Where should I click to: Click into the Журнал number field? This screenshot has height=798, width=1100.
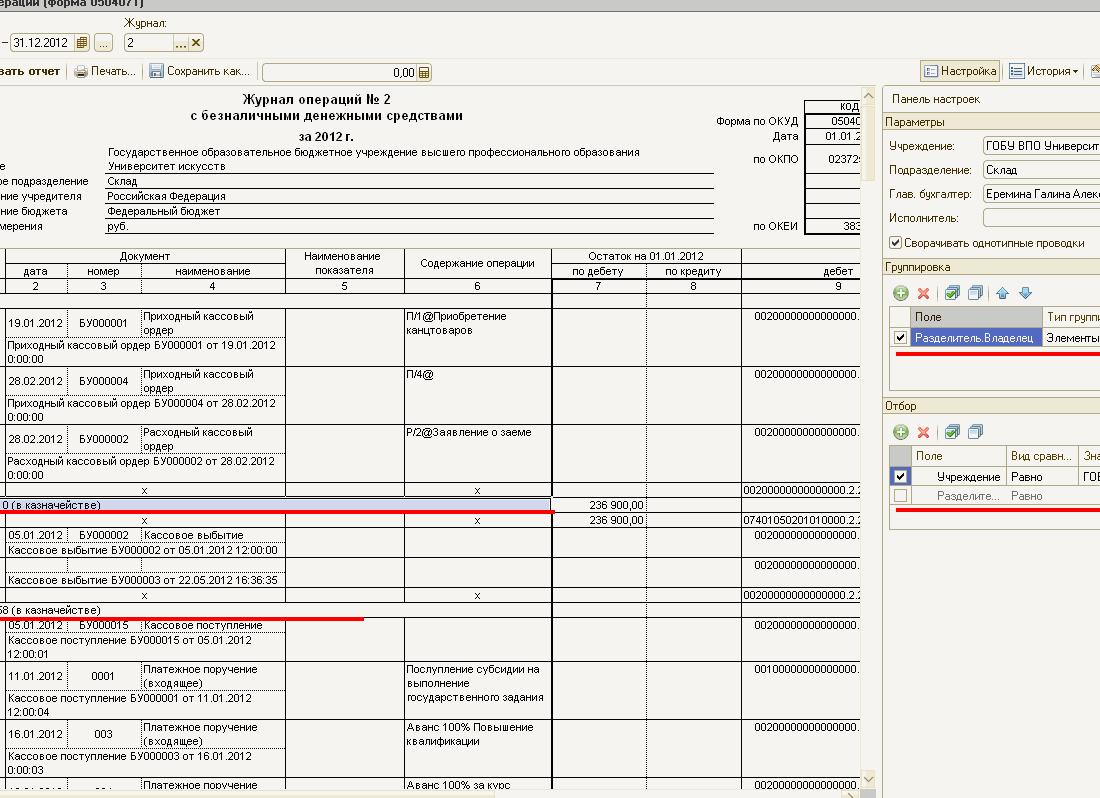[149, 43]
